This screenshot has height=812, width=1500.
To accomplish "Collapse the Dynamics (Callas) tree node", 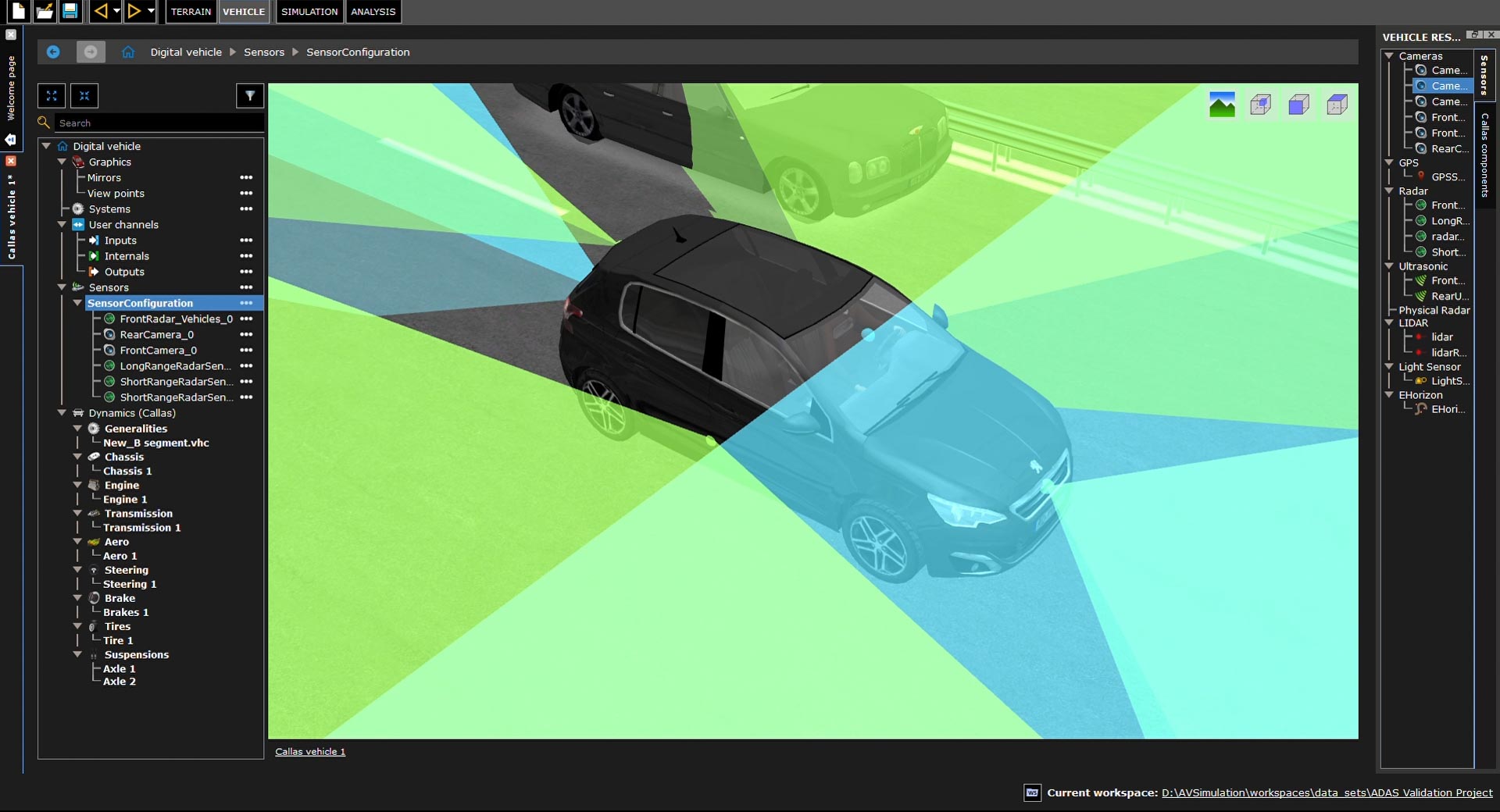I will [62, 413].
